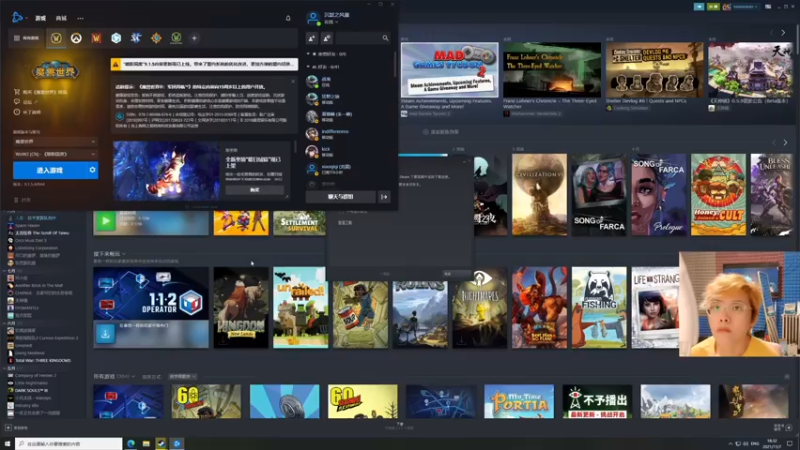
Task: Click the add friend icon in Battle.net
Action: pos(312,38)
